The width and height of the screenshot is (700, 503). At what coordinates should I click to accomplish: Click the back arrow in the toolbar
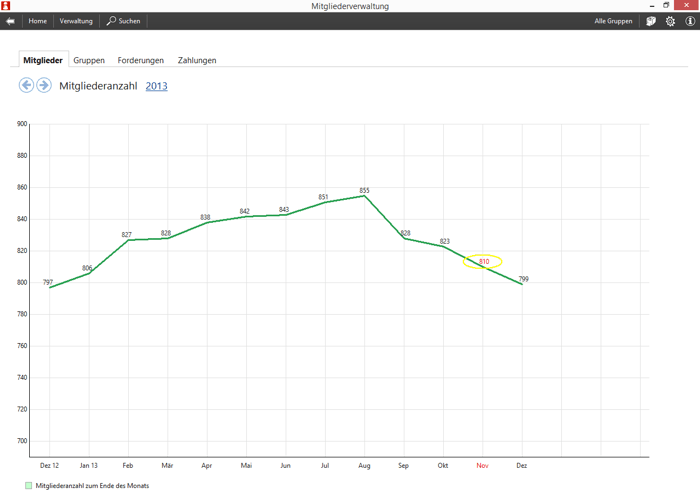10,21
